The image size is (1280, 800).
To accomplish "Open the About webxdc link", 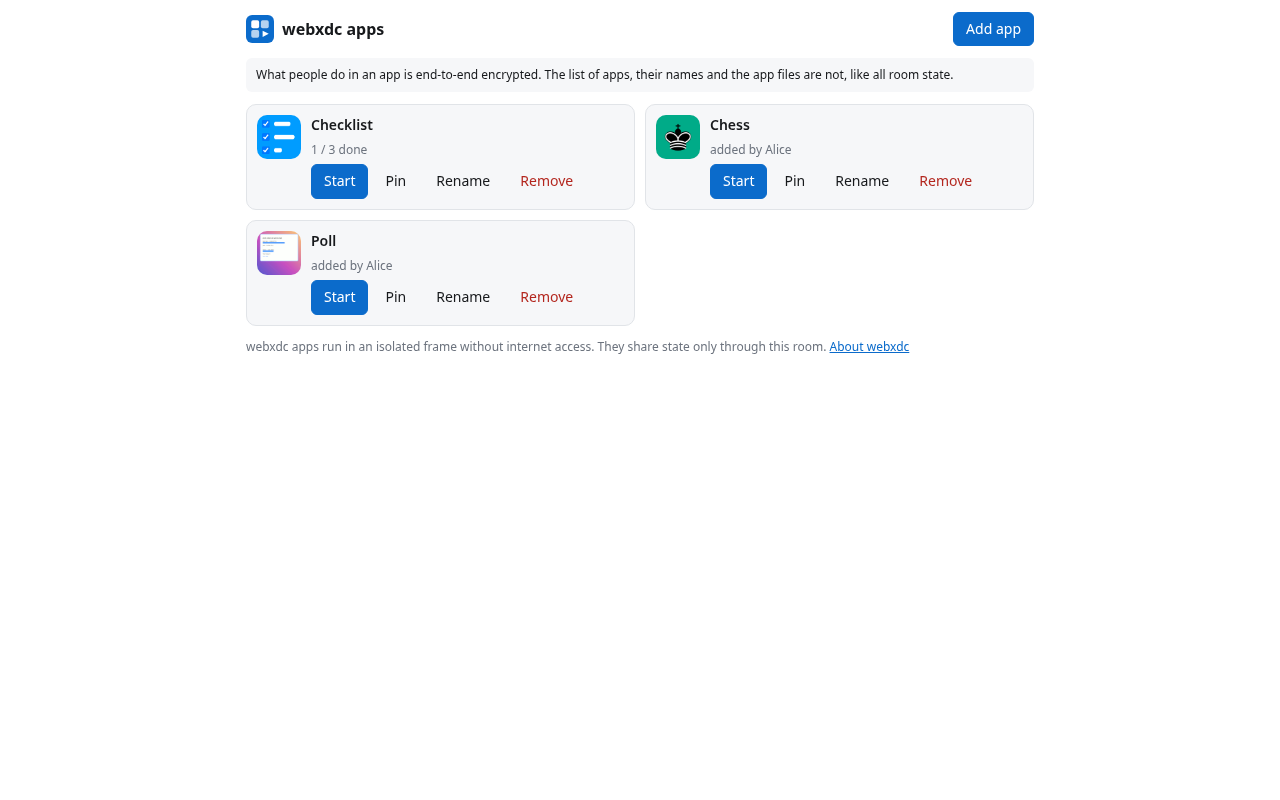I will pyautogui.click(x=869, y=347).
